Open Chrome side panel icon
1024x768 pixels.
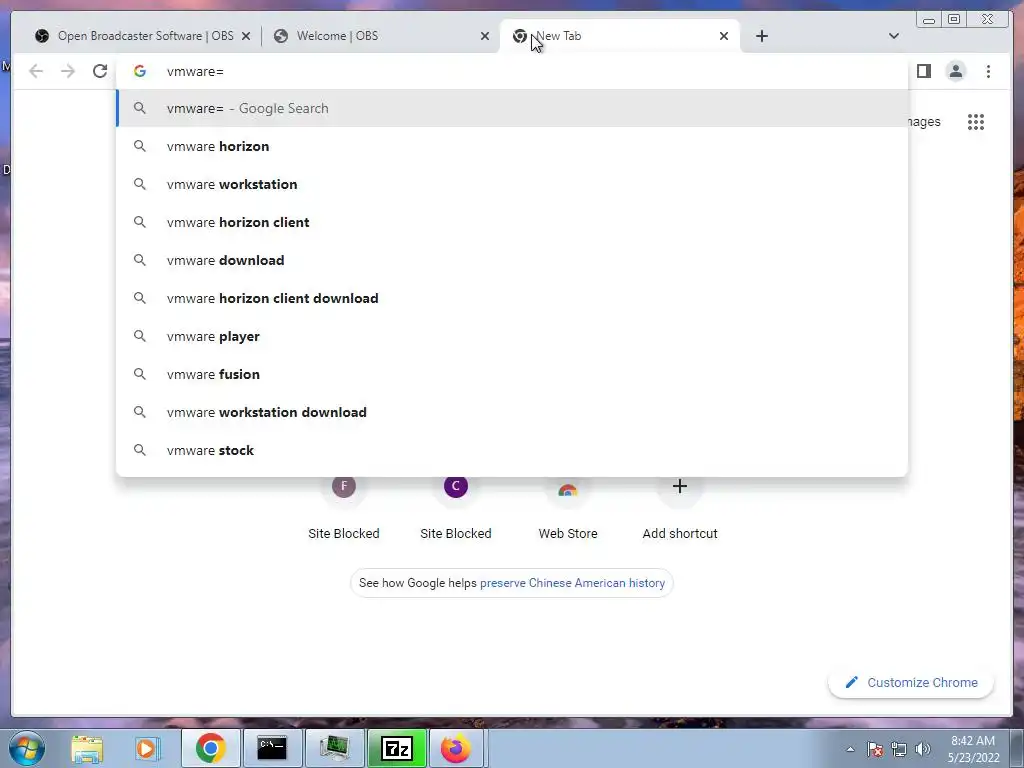[923, 71]
